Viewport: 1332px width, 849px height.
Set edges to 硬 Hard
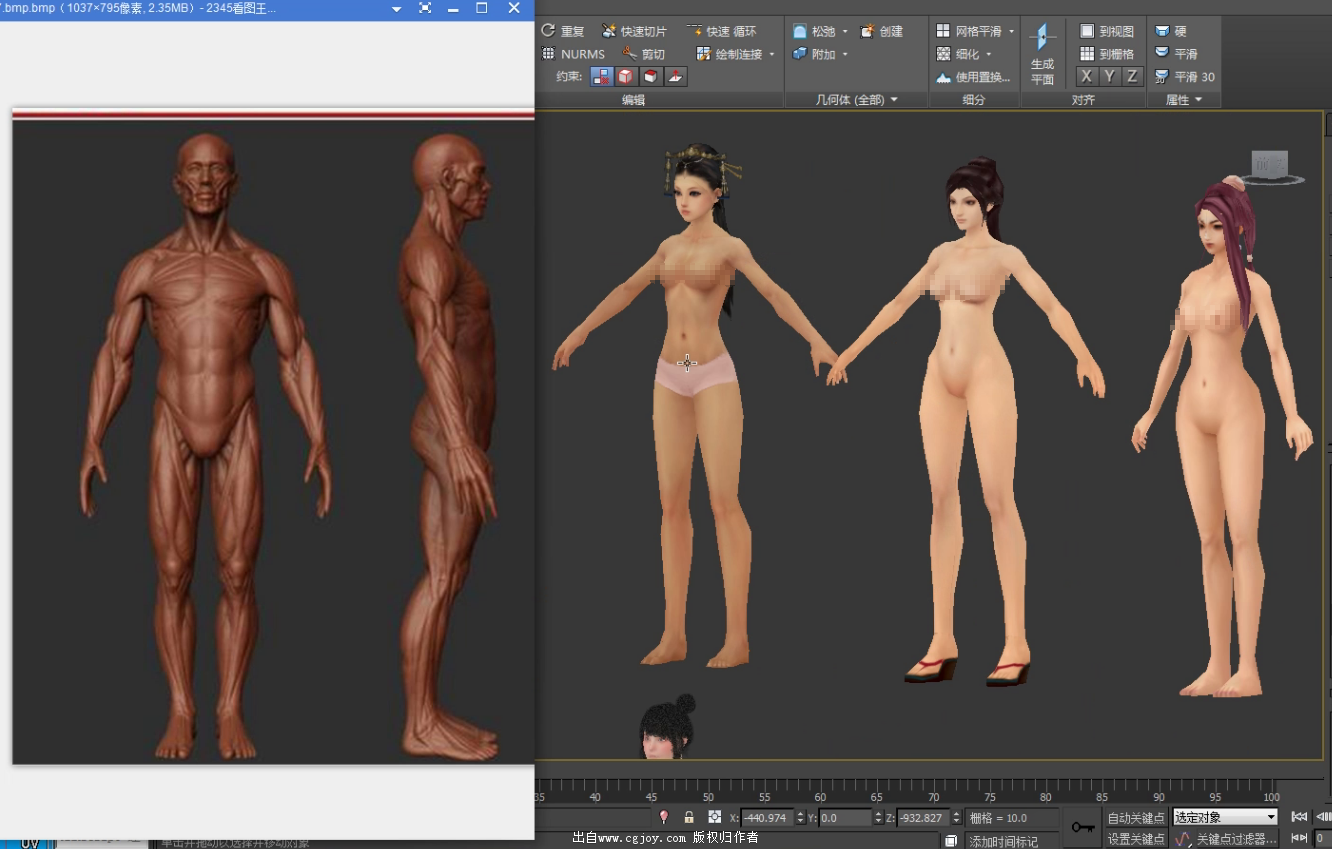(1170, 31)
